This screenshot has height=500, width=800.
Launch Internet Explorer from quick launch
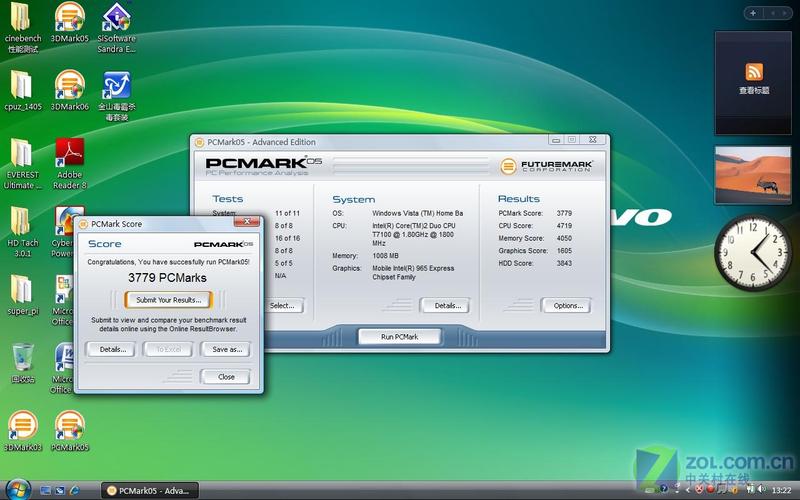tap(74, 491)
